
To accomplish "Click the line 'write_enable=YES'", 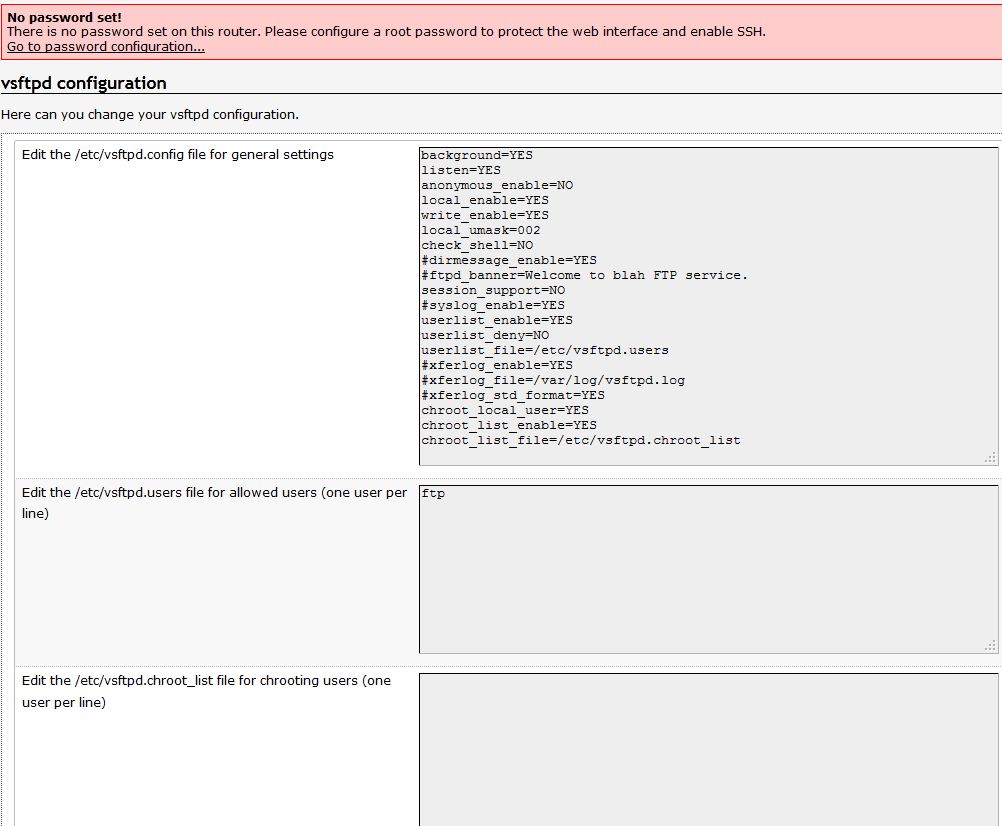I will coord(485,215).
